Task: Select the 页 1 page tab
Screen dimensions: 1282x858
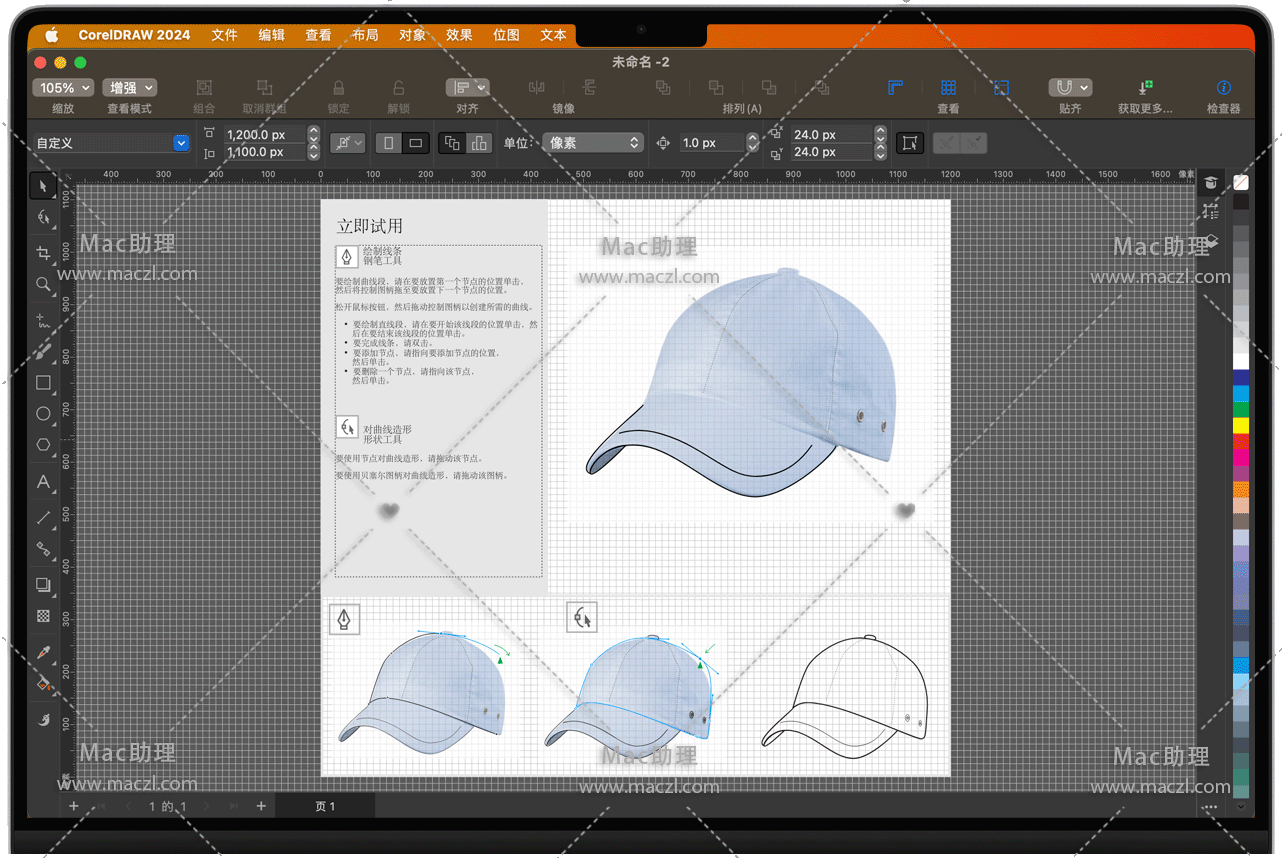Action: (325, 806)
